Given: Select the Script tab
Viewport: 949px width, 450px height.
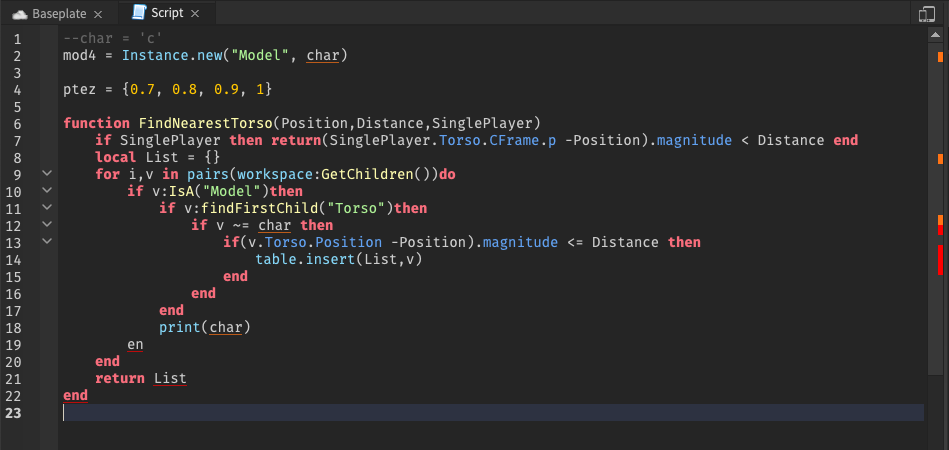Looking at the screenshot, I should pyautogui.click(x=166, y=13).
